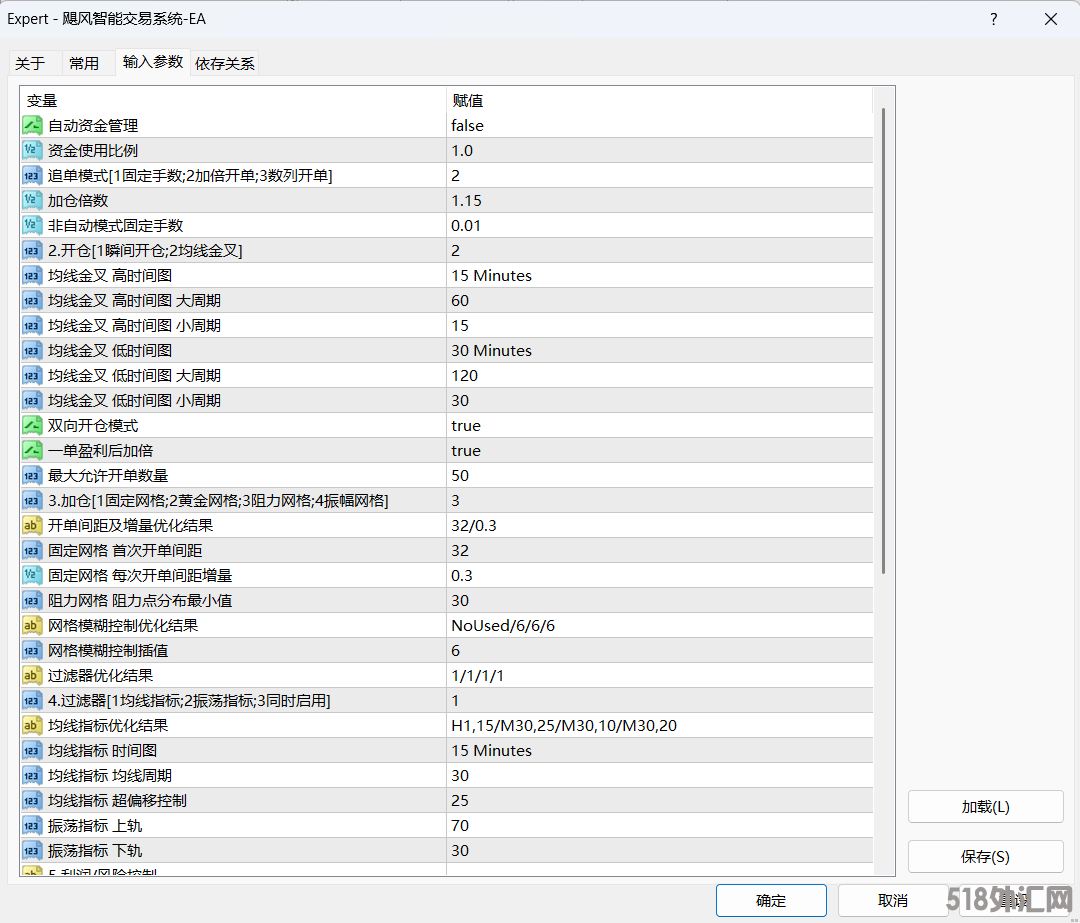Click the double-type icon beside 资金使用比例
1080x923 pixels.
click(32, 151)
